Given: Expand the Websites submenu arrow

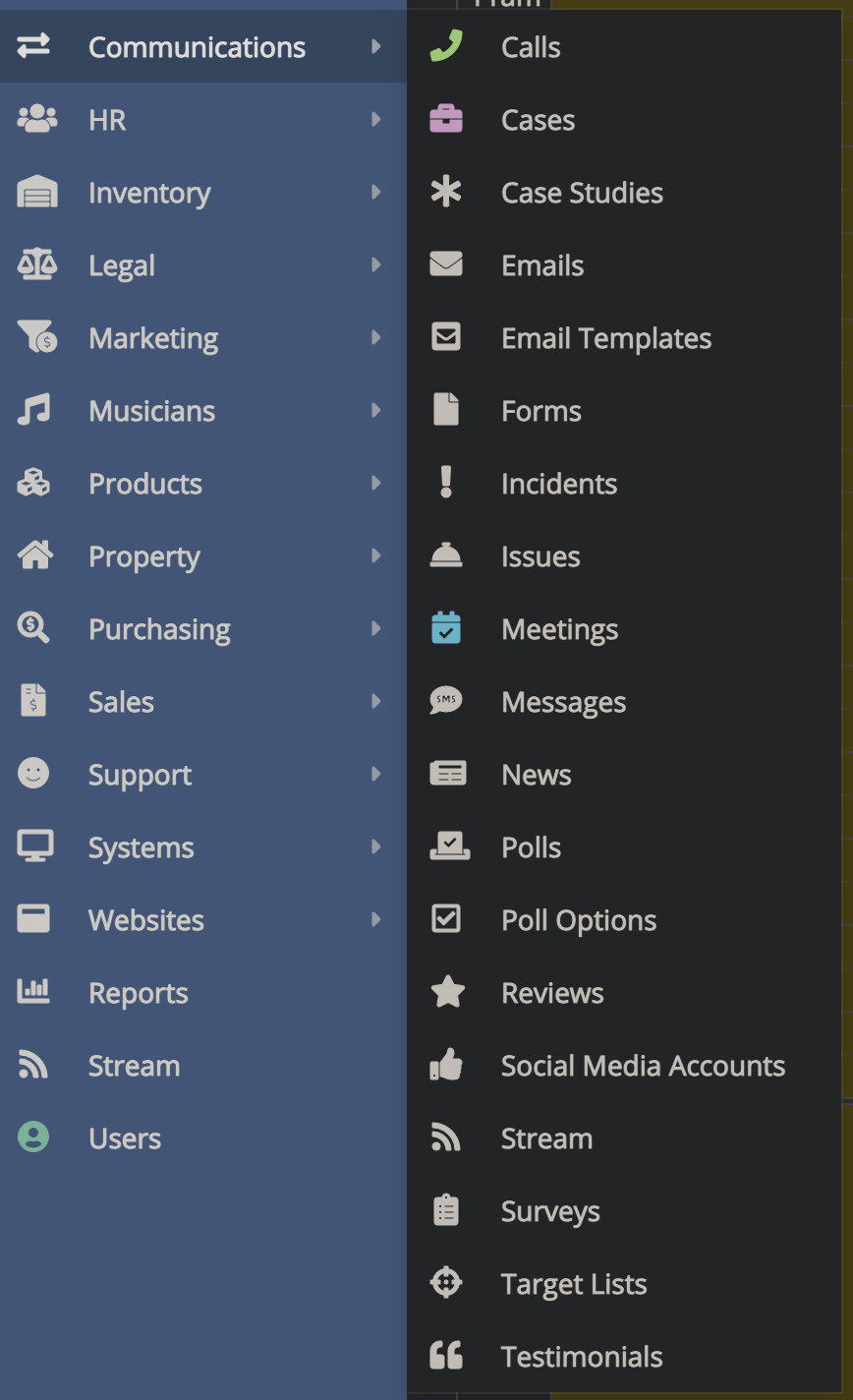Looking at the screenshot, I should click(375, 920).
